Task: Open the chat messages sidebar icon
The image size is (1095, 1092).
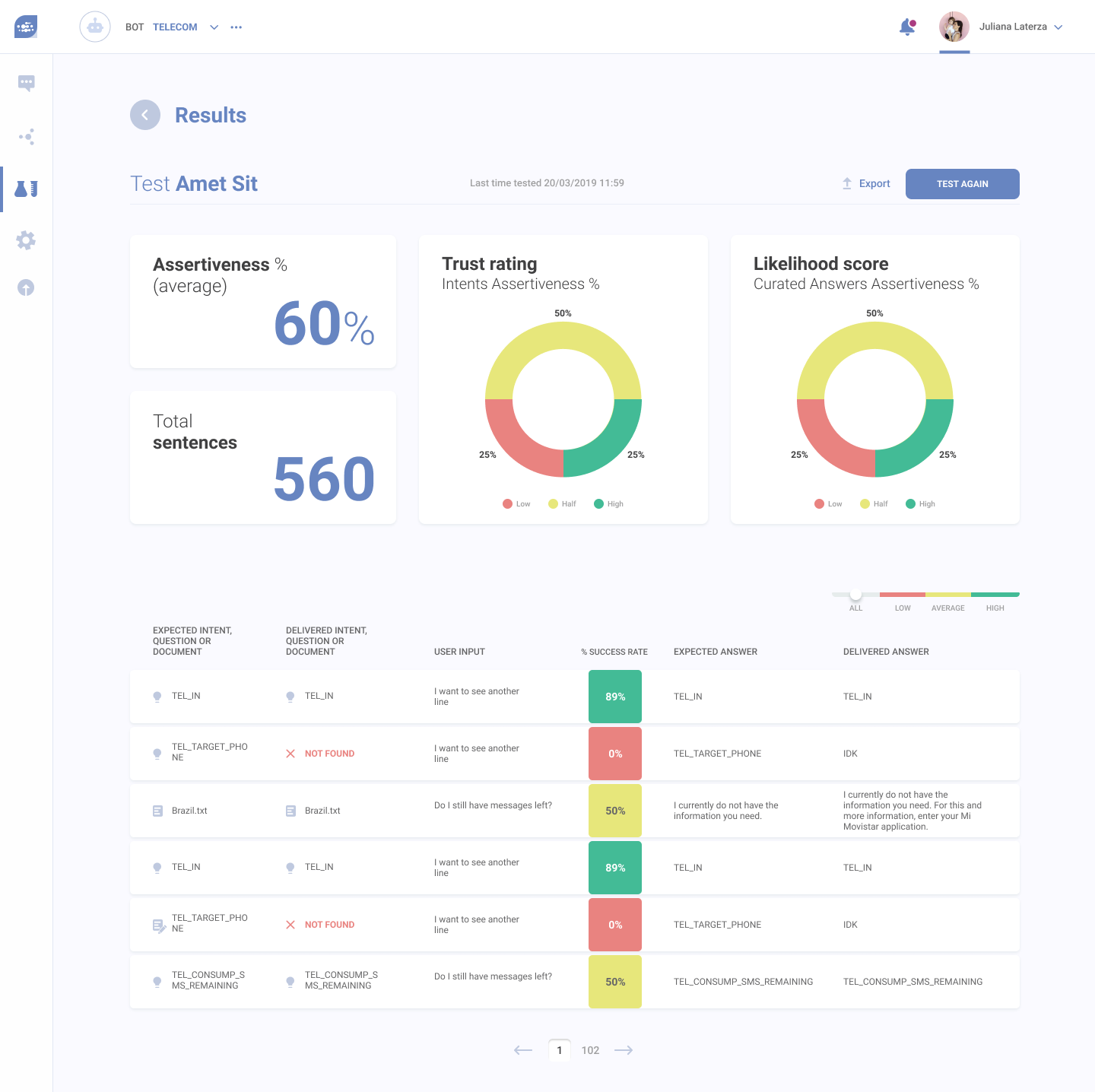Action: click(26, 83)
